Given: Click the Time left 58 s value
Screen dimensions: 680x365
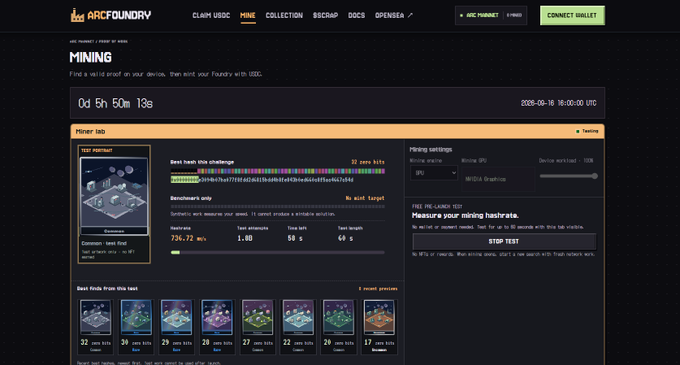Looking at the screenshot, I should 295,238.
